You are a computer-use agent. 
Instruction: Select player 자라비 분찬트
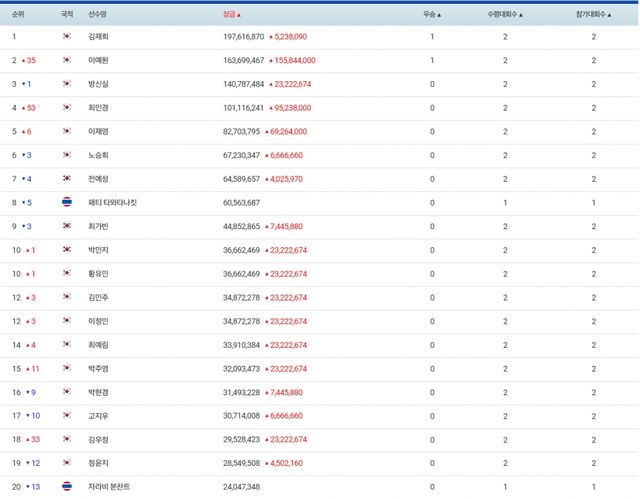coord(109,486)
